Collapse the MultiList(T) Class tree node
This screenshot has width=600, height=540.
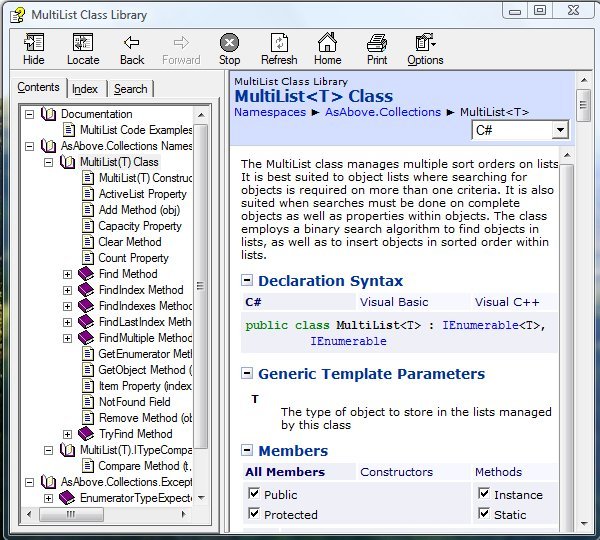[48, 162]
